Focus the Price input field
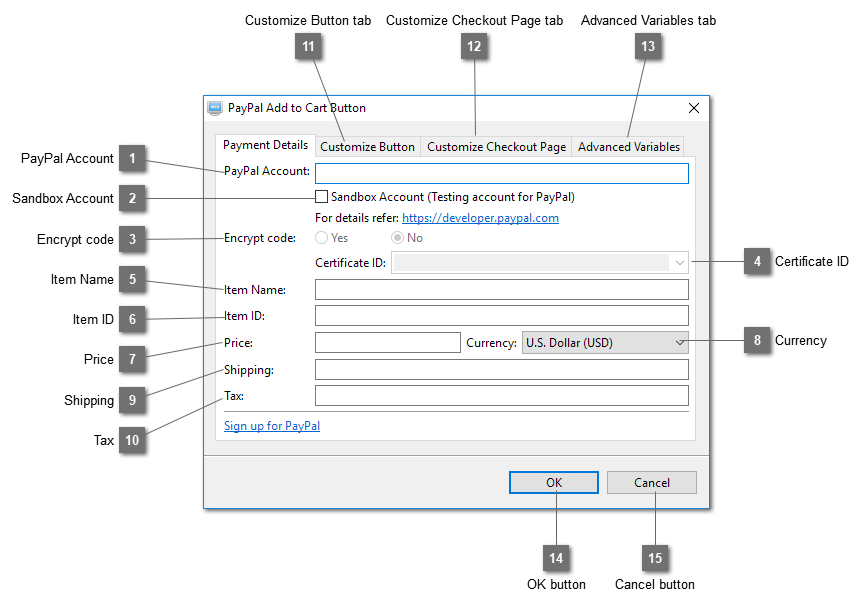This screenshot has height=608, width=865. point(387,343)
